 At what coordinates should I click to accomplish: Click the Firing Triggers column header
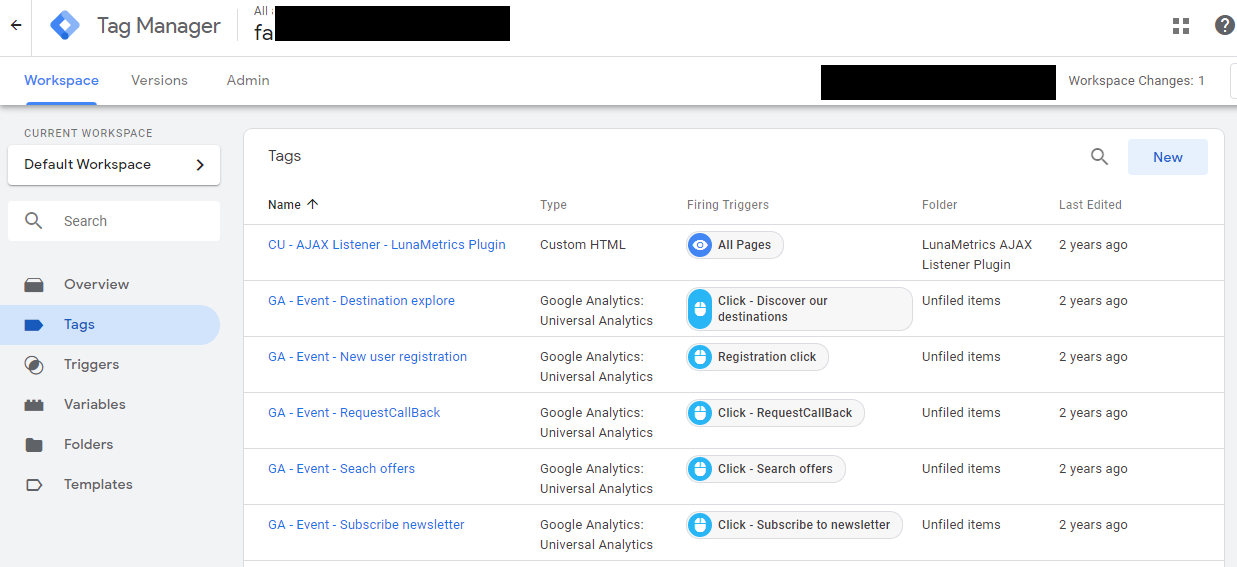click(x=728, y=205)
